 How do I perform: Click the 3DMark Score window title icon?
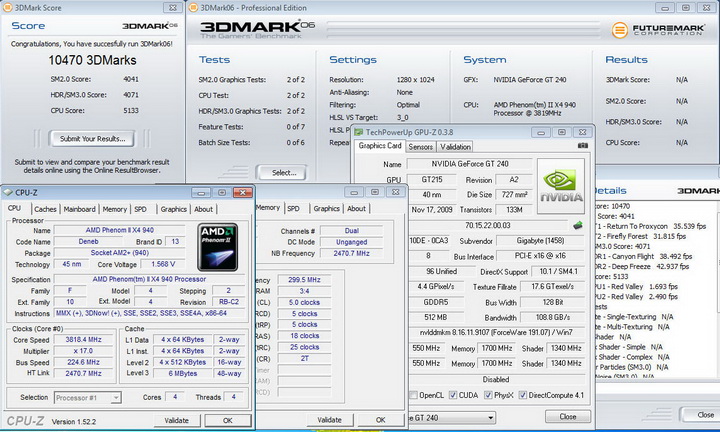coord(8,8)
